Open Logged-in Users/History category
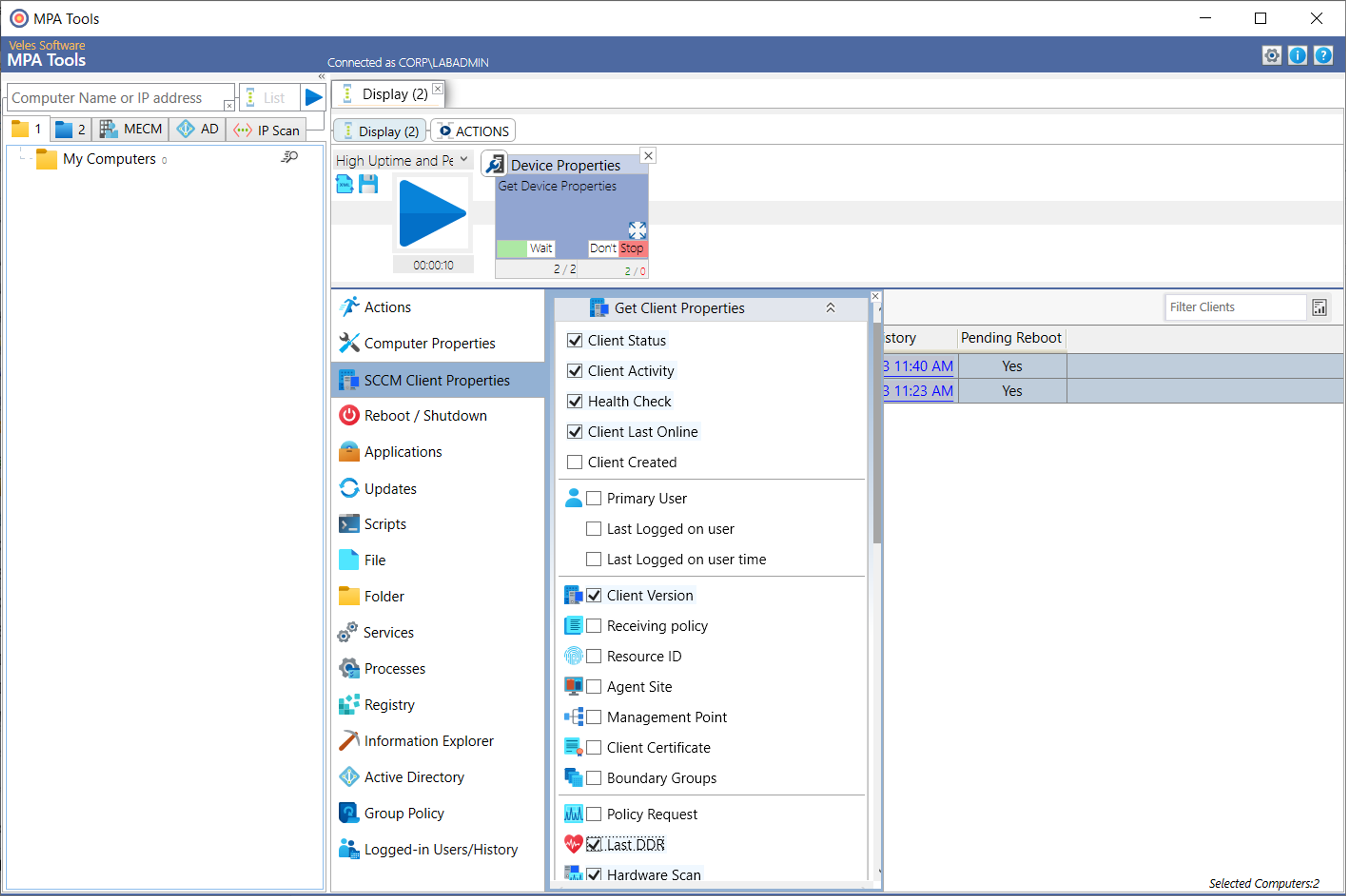 click(x=437, y=849)
